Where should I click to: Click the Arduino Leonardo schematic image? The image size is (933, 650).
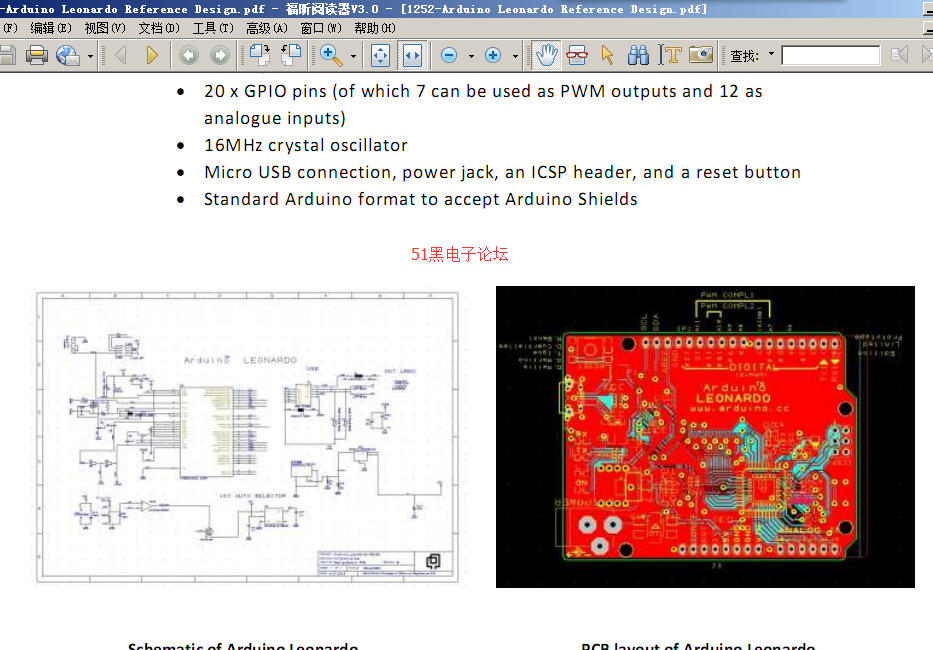tap(248, 436)
